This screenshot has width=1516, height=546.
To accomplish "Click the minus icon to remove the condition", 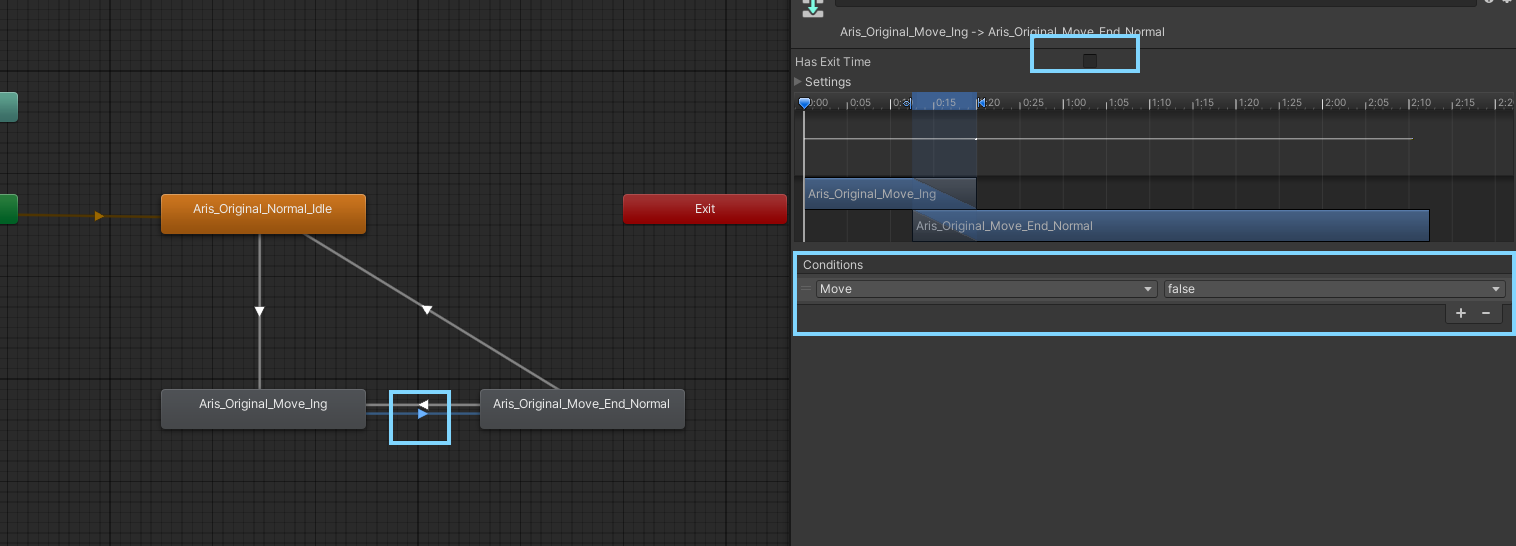I will coord(1485,313).
